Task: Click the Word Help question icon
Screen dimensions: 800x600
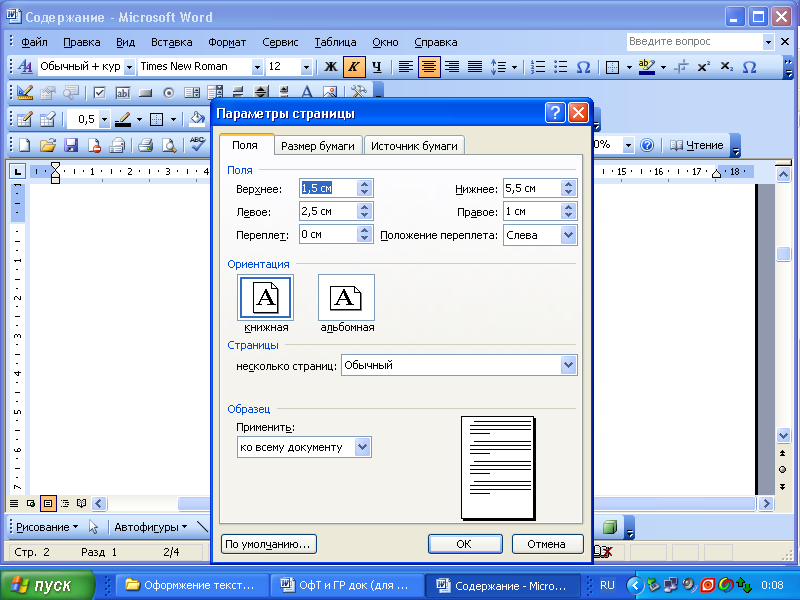Action: (647, 145)
